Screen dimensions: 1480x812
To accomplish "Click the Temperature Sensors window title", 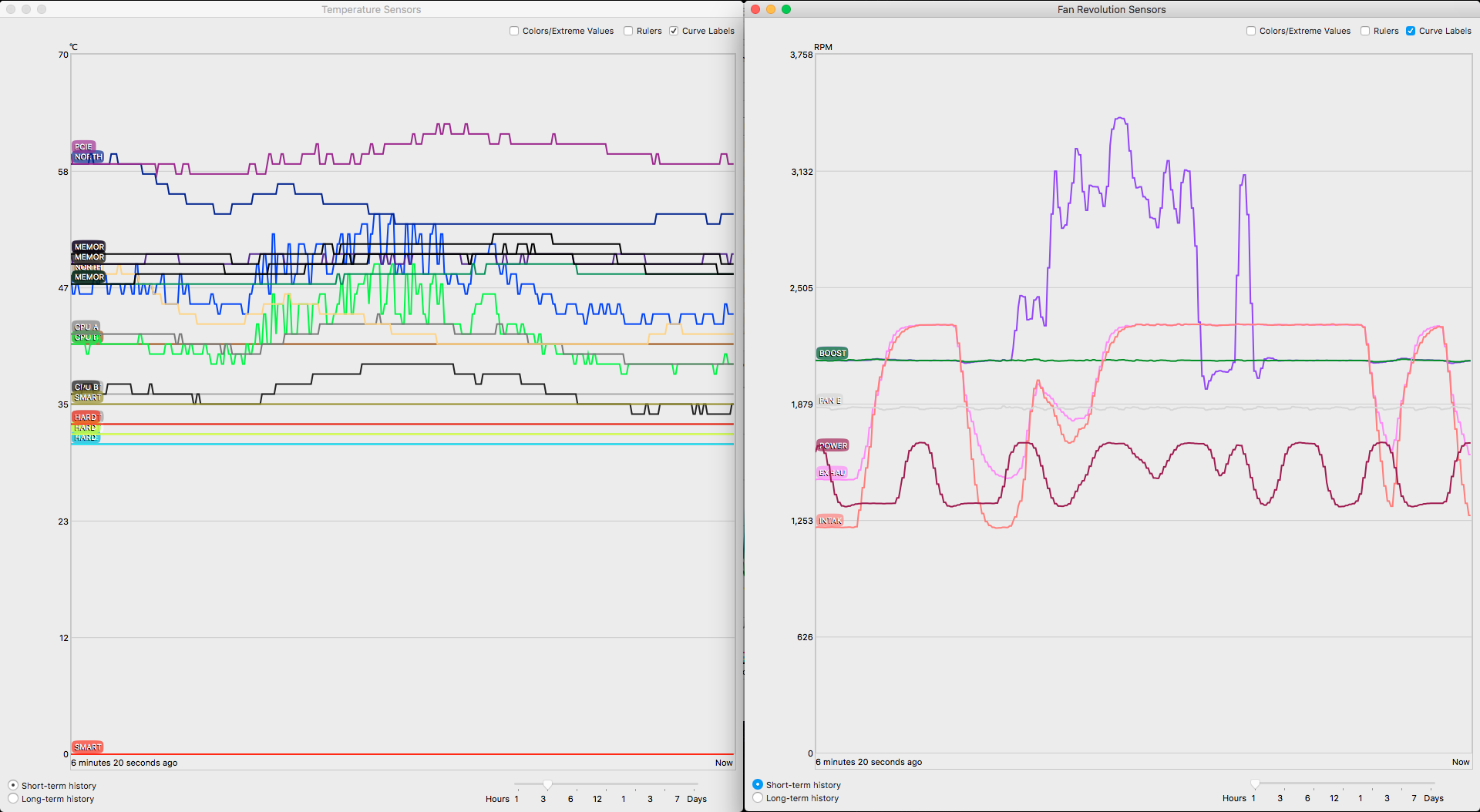I will tap(371, 9).
